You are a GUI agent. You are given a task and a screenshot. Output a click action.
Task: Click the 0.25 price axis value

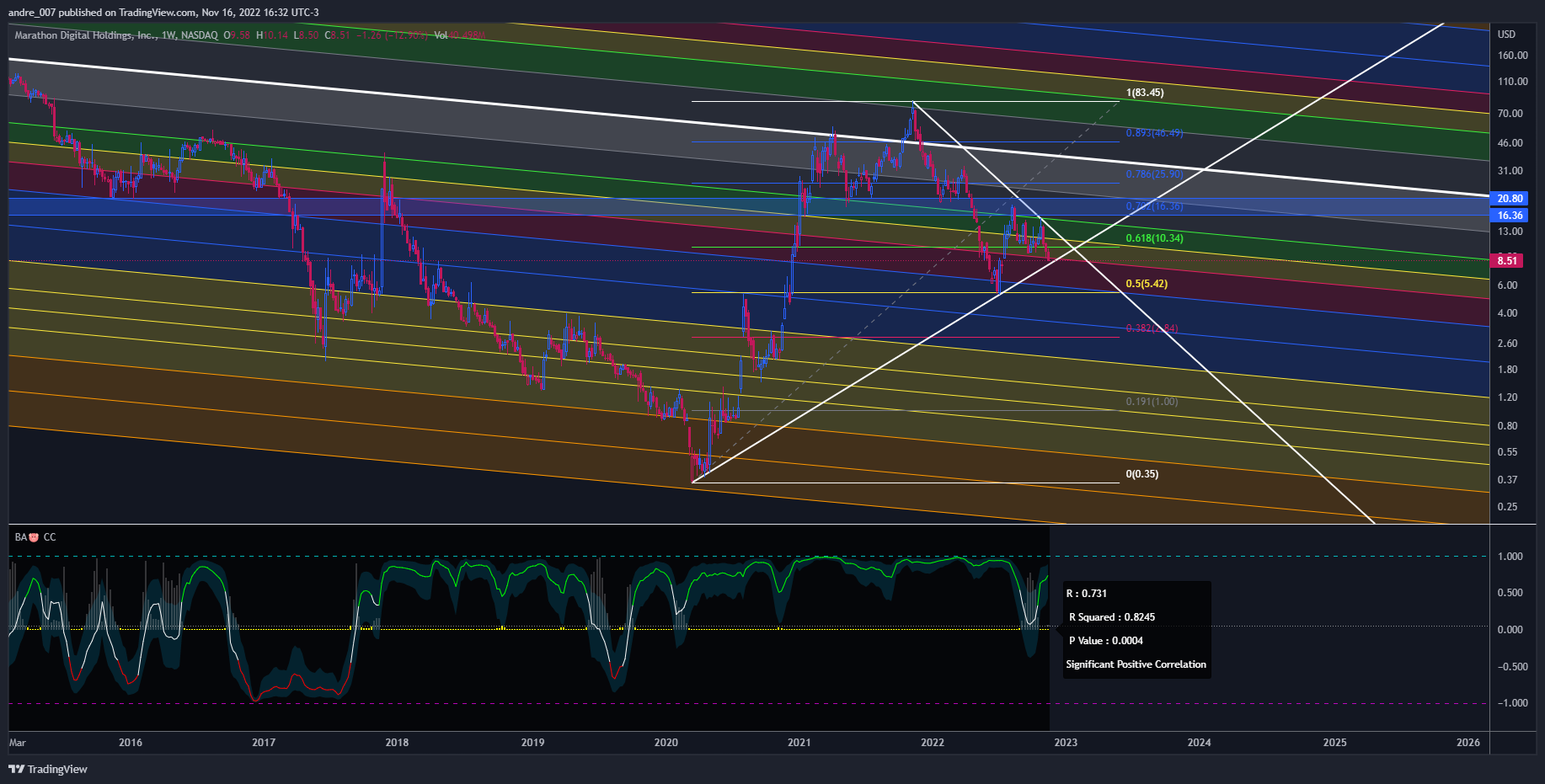coord(1507,507)
